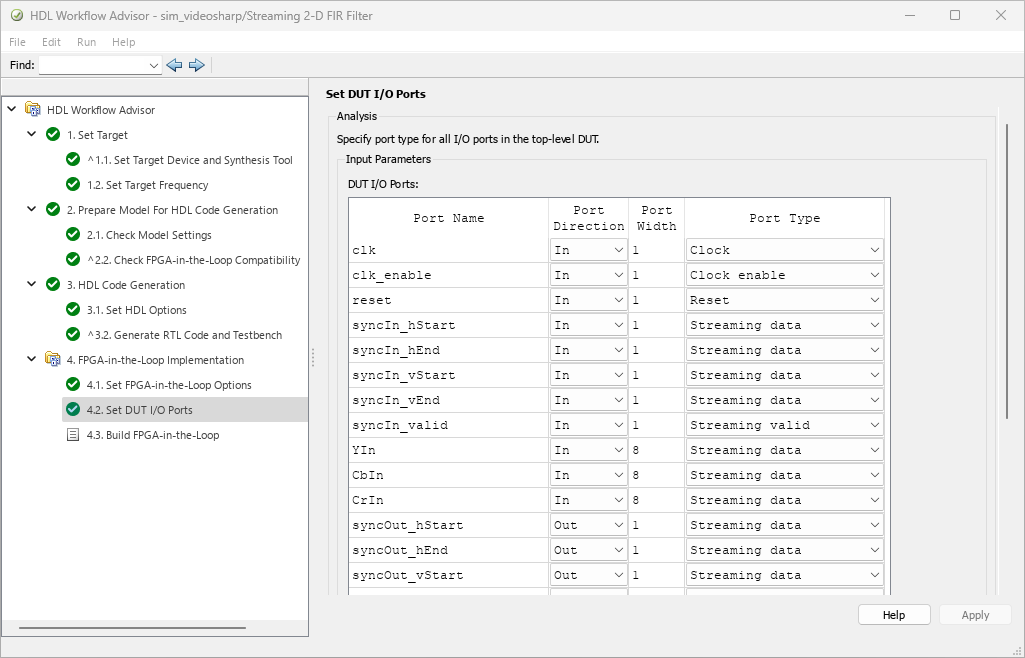Click the find previous arrow icon
Viewport: 1025px width, 658px height.
[x=174, y=65]
